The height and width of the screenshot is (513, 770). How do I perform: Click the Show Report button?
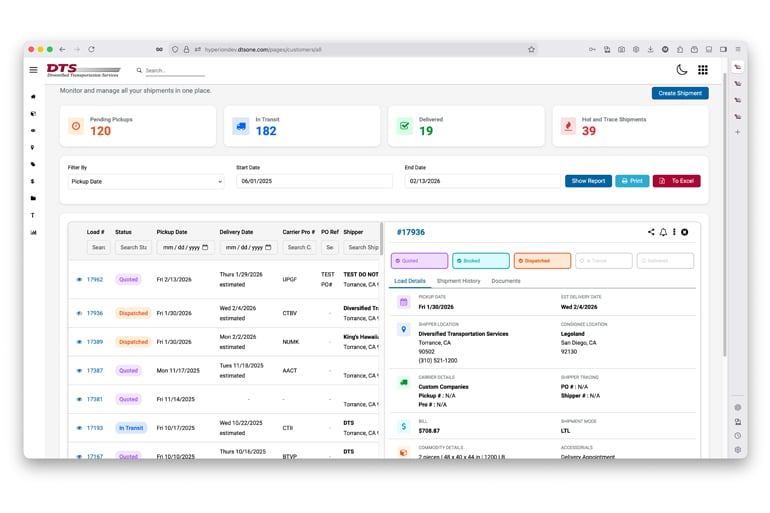pyautogui.click(x=588, y=181)
